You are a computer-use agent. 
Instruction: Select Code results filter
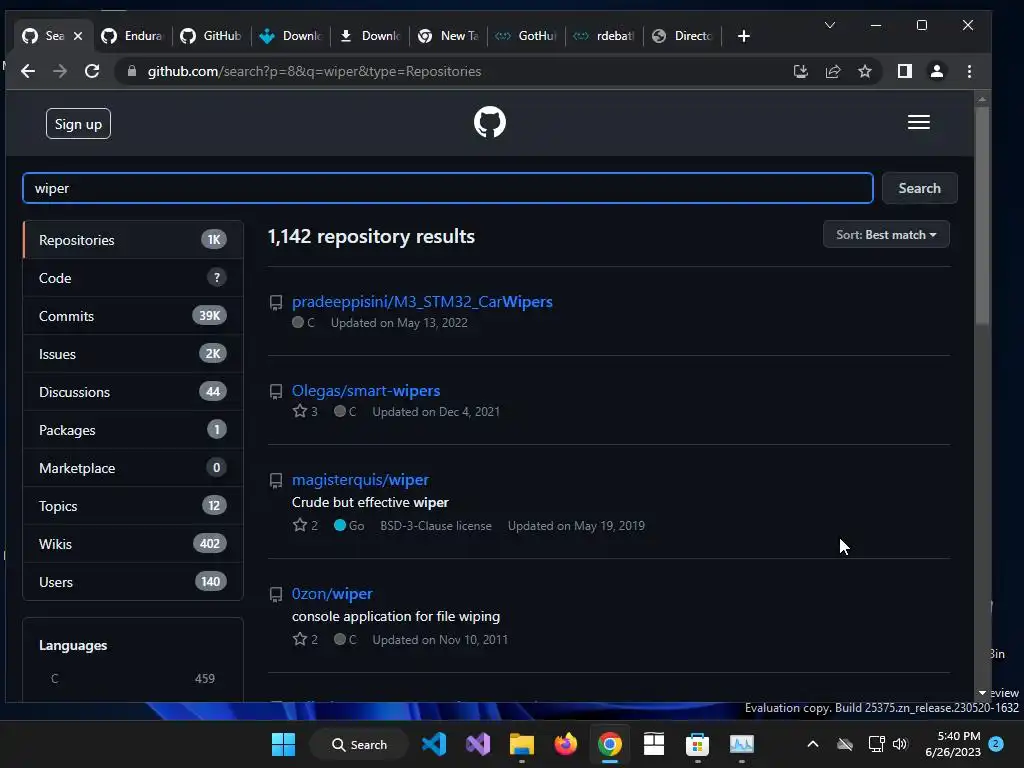tap(133, 278)
